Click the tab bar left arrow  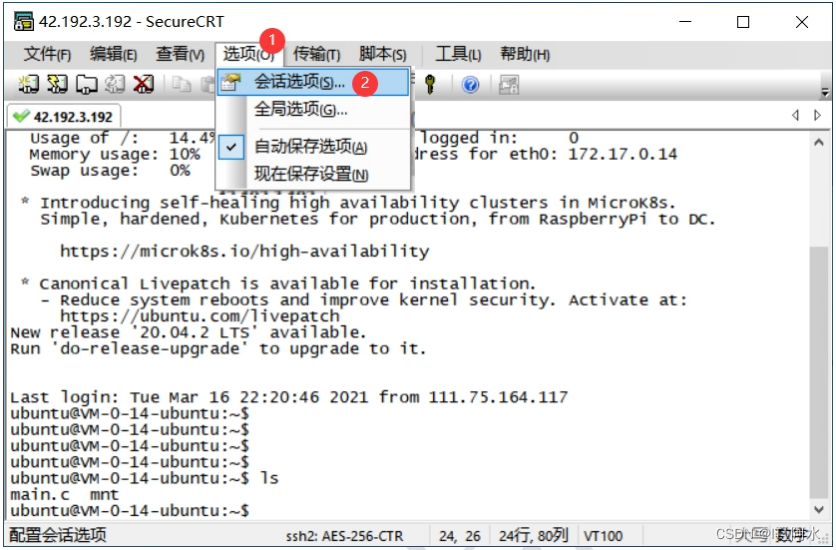click(x=795, y=115)
